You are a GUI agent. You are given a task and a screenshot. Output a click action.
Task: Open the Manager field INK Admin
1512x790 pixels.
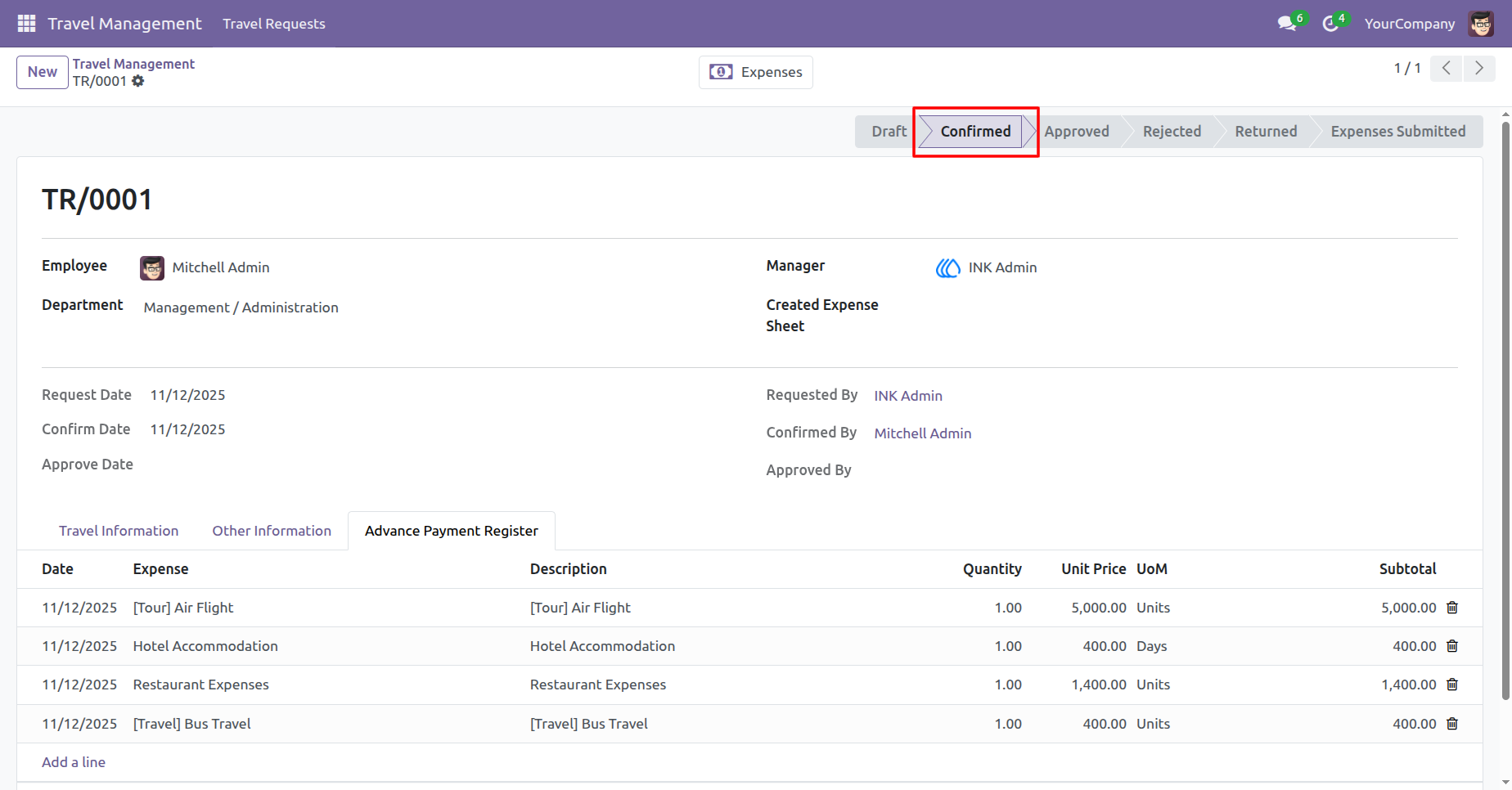point(1002,267)
